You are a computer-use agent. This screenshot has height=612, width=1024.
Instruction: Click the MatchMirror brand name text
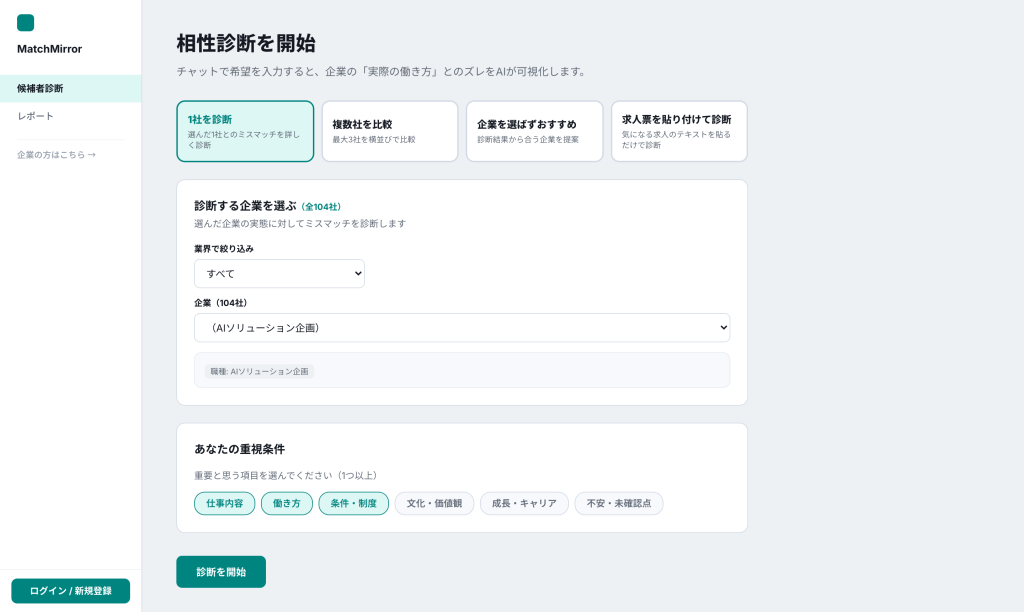[x=50, y=49]
